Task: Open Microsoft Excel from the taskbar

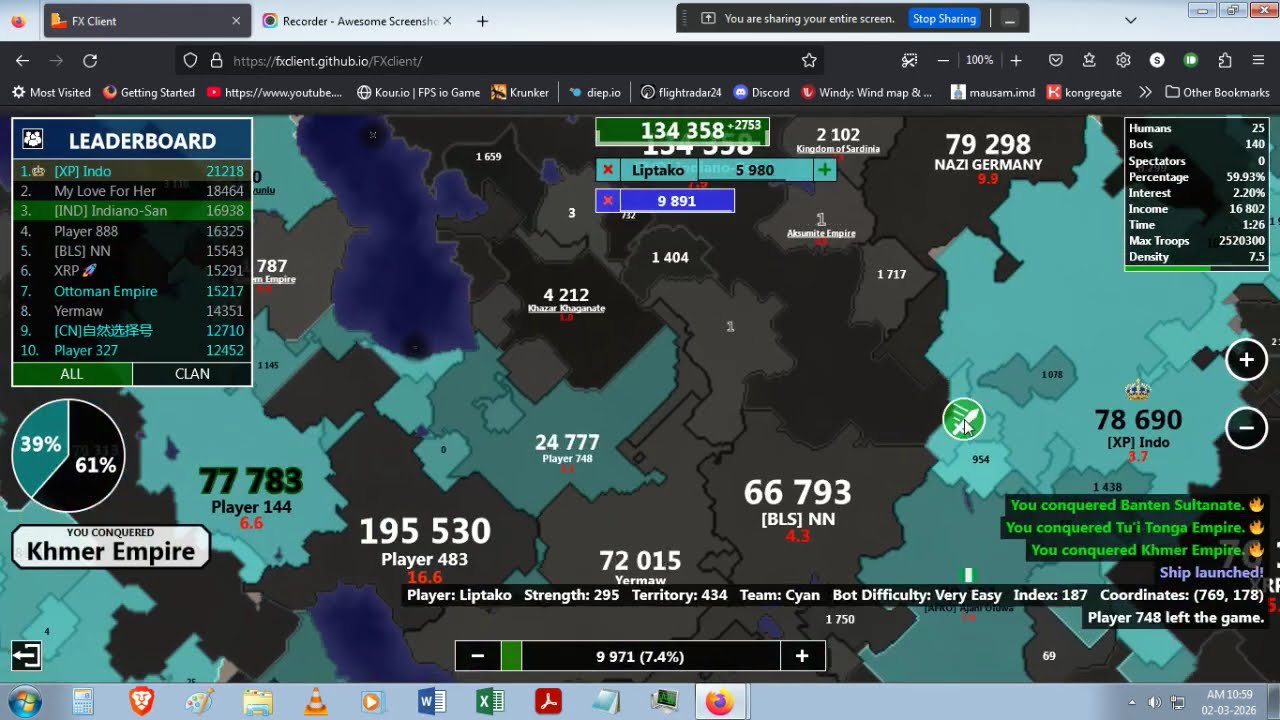Action: (490, 702)
